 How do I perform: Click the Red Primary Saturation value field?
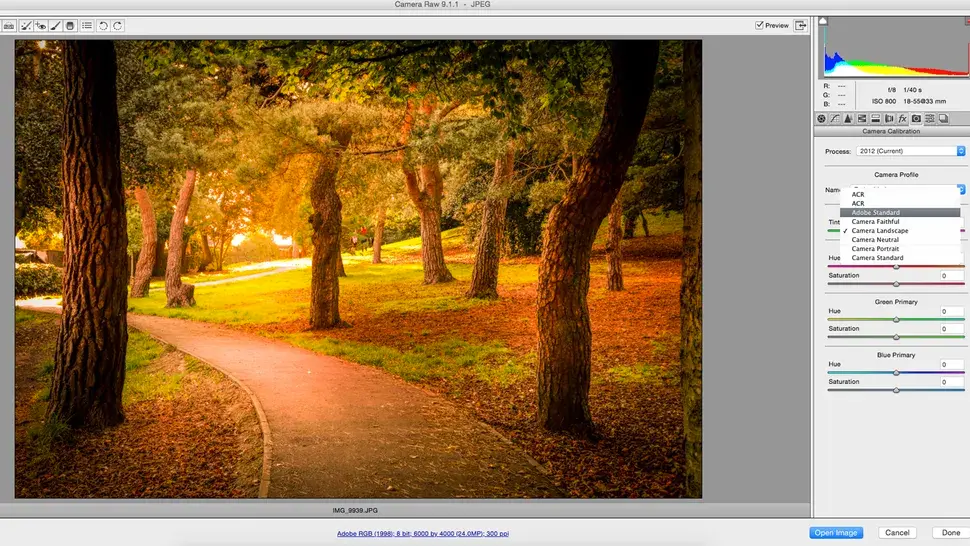pyautogui.click(x=950, y=276)
